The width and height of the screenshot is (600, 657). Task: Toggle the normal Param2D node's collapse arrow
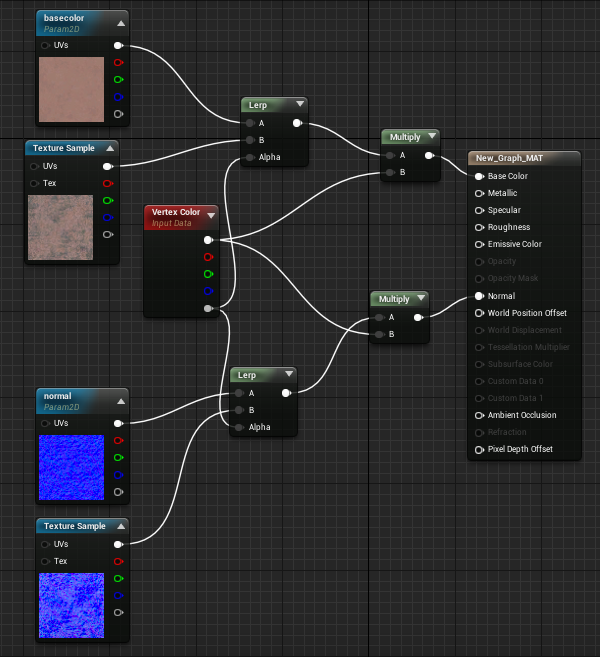click(x=120, y=399)
